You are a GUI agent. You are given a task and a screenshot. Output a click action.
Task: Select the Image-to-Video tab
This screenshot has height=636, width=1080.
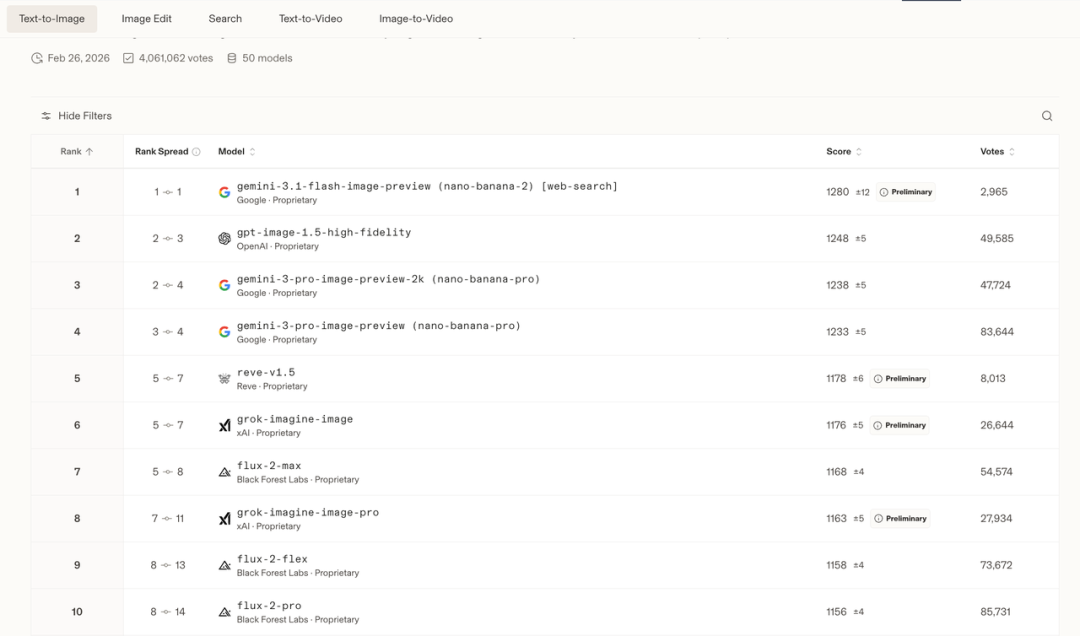point(416,19)
